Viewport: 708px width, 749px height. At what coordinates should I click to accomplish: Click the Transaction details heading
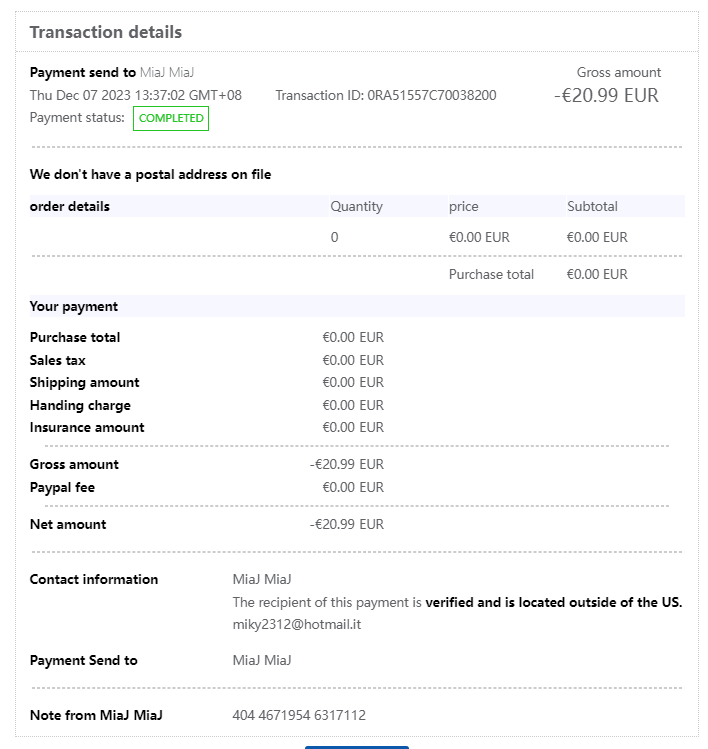pyautogui.click(x=106, y=32)
